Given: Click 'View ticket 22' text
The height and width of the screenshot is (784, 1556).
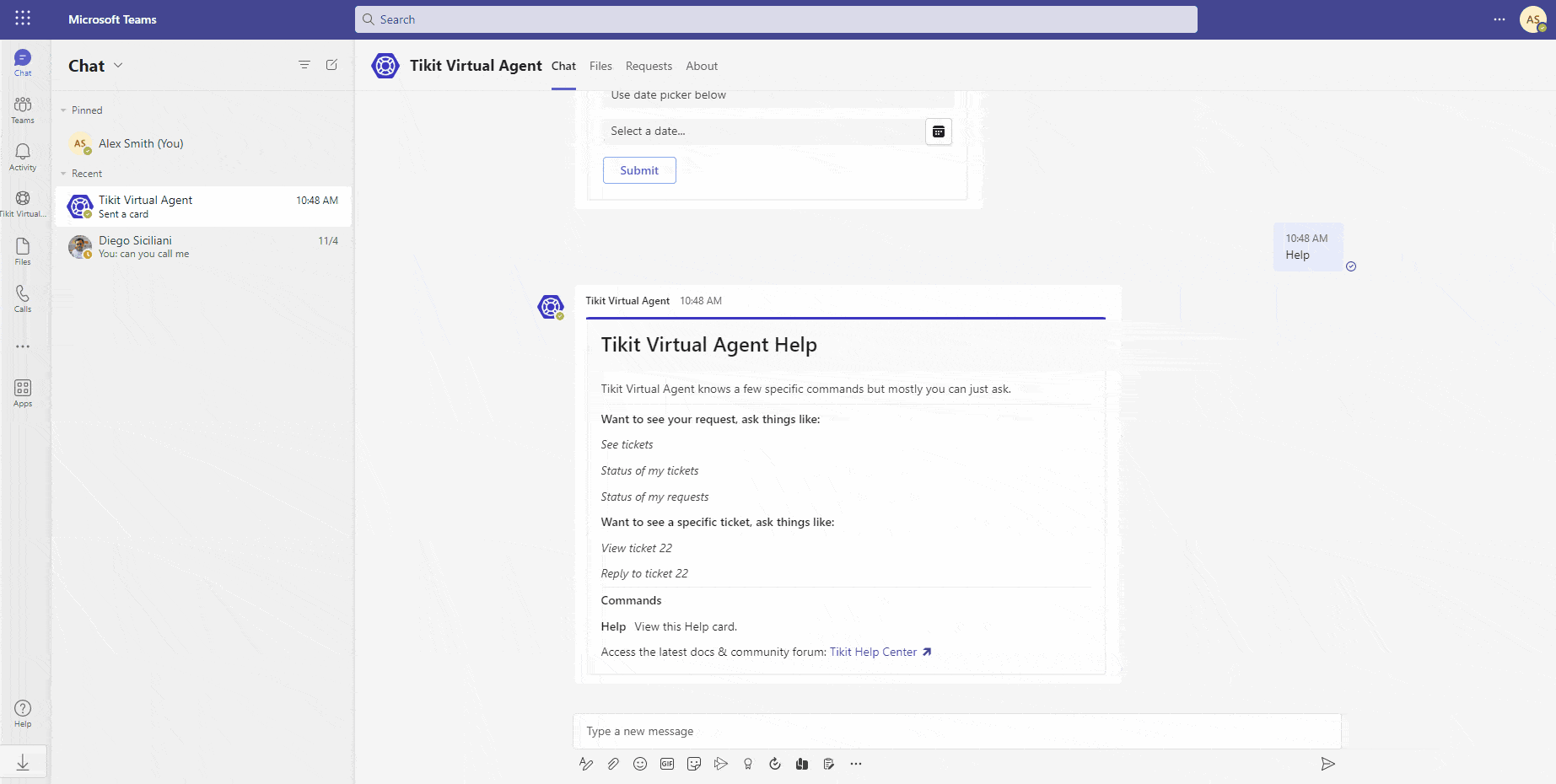Looking at the screenshot, I should click(637, 548).
